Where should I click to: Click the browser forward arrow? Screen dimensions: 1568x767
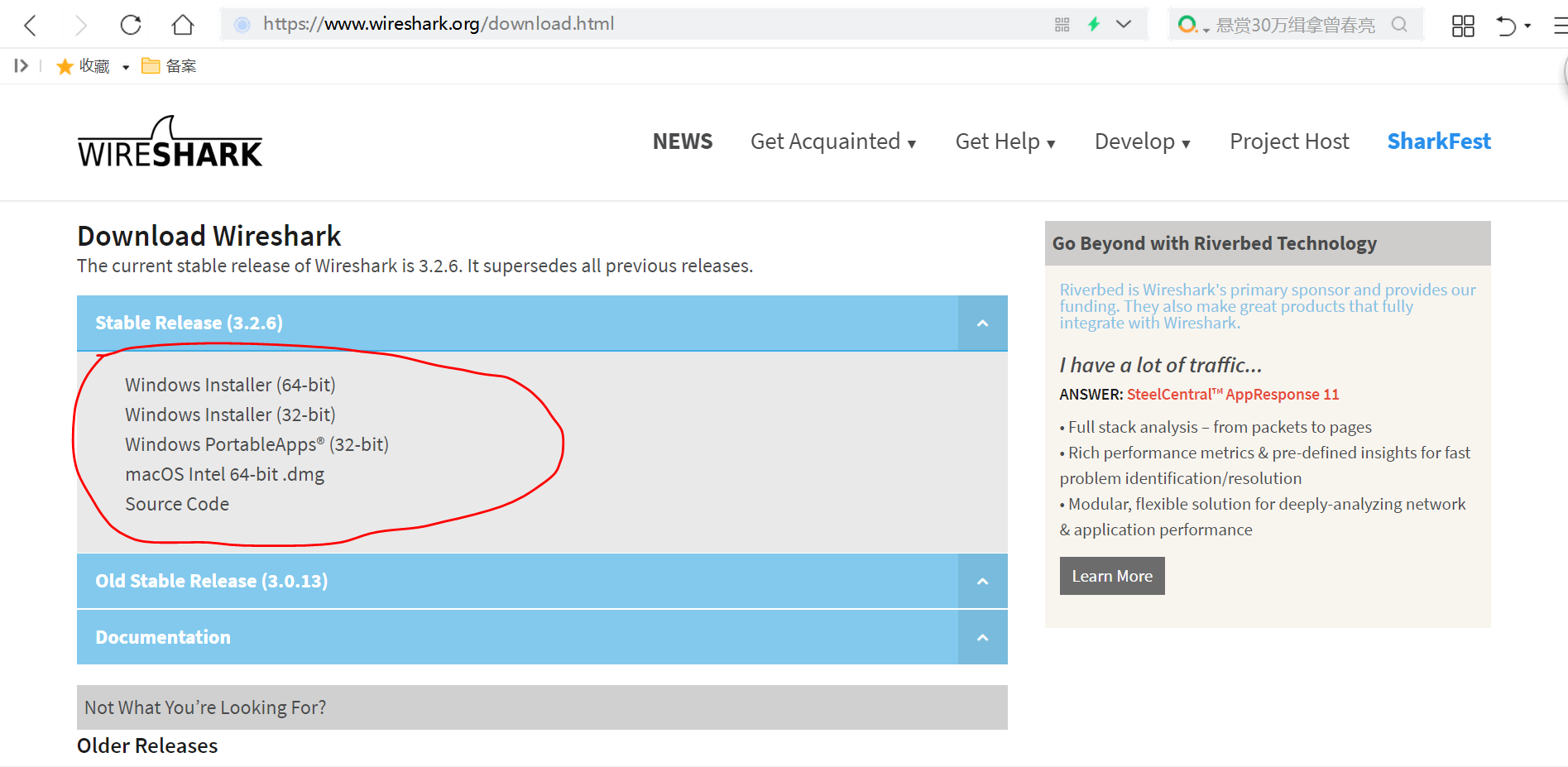pyautogui.click(x=80, y=25)
